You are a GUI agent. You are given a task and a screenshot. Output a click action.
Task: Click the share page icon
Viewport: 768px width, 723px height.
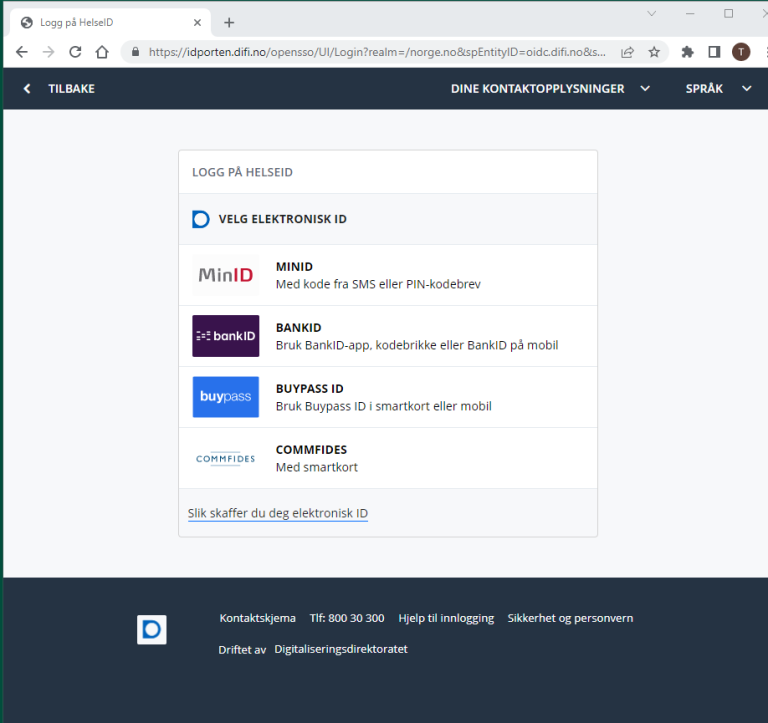[x=627, y=52]
